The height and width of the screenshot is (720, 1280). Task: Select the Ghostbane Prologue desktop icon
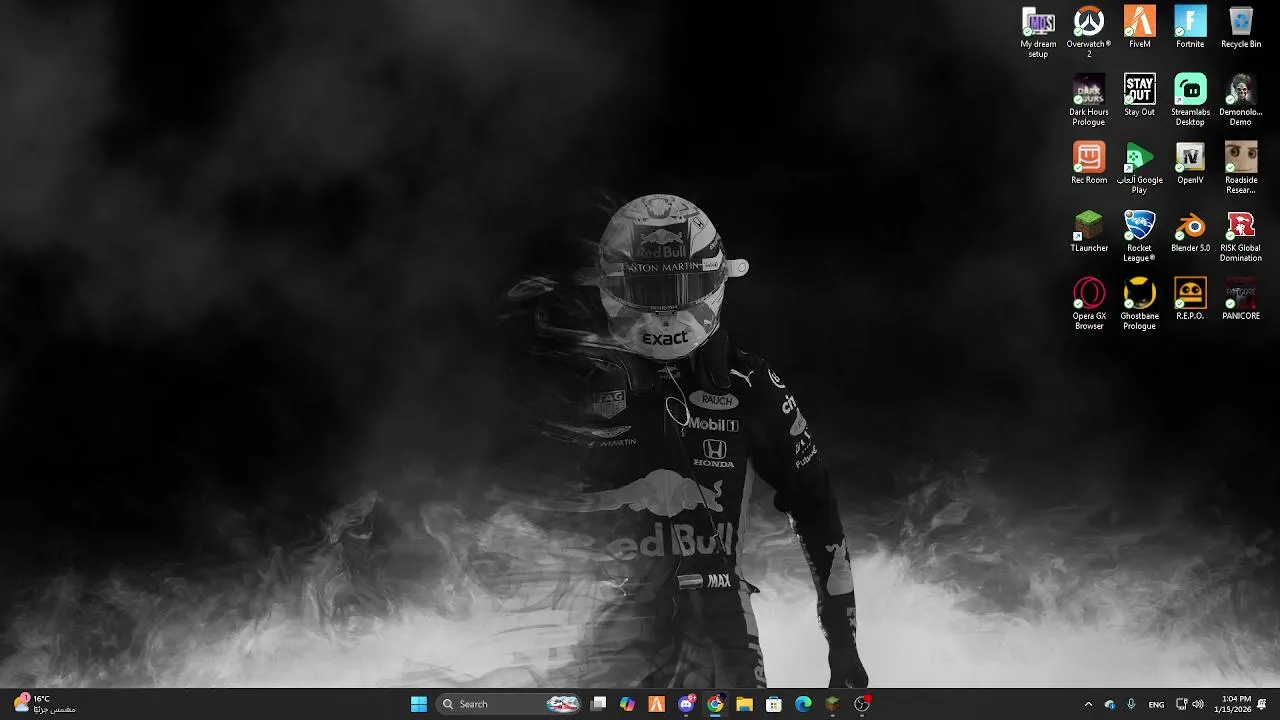click(x=1140, y=304)
